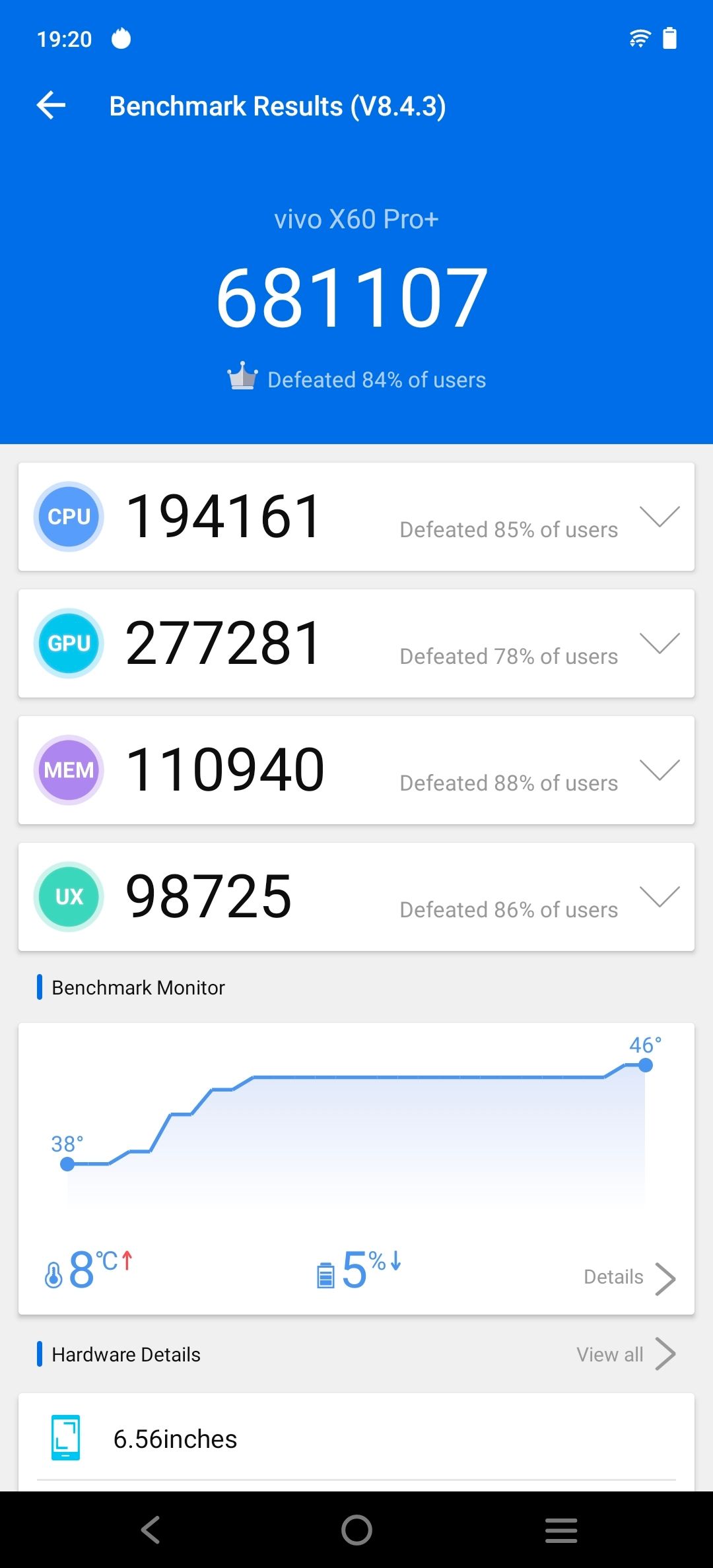Expand the CPU score details chevron

[660, 516]
